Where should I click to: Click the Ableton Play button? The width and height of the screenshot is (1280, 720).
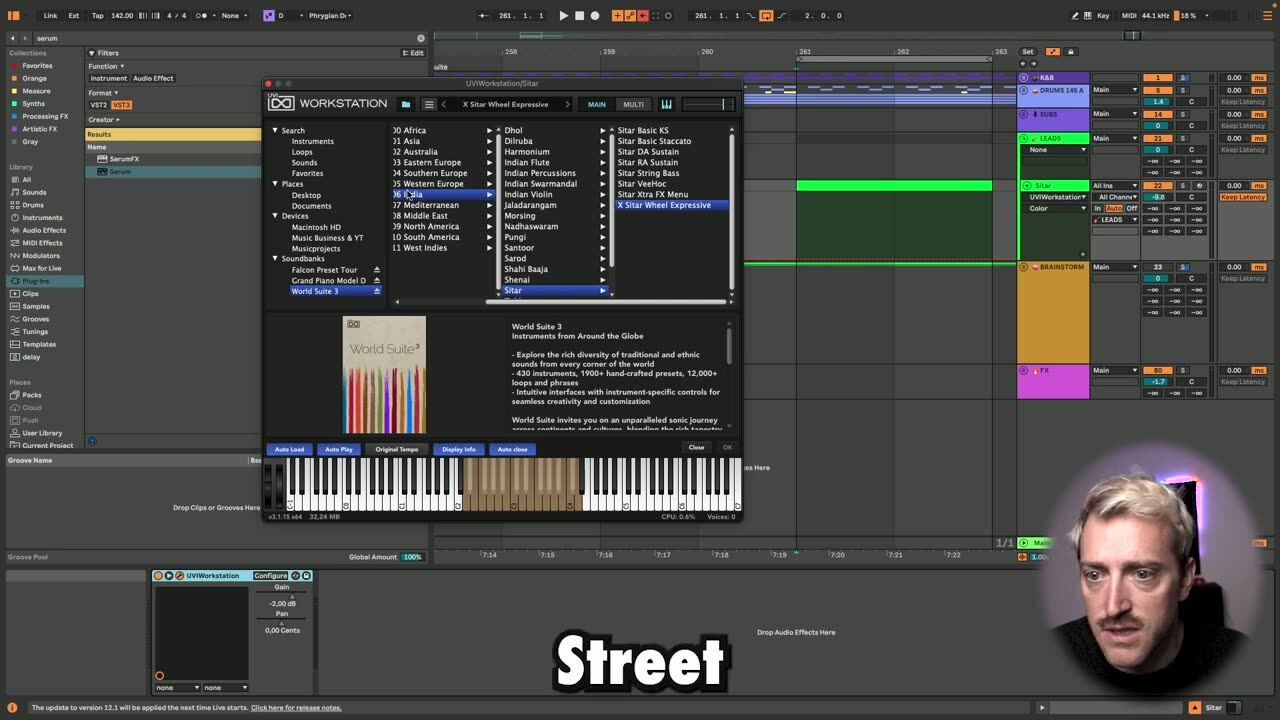click(x=563, y=15)
